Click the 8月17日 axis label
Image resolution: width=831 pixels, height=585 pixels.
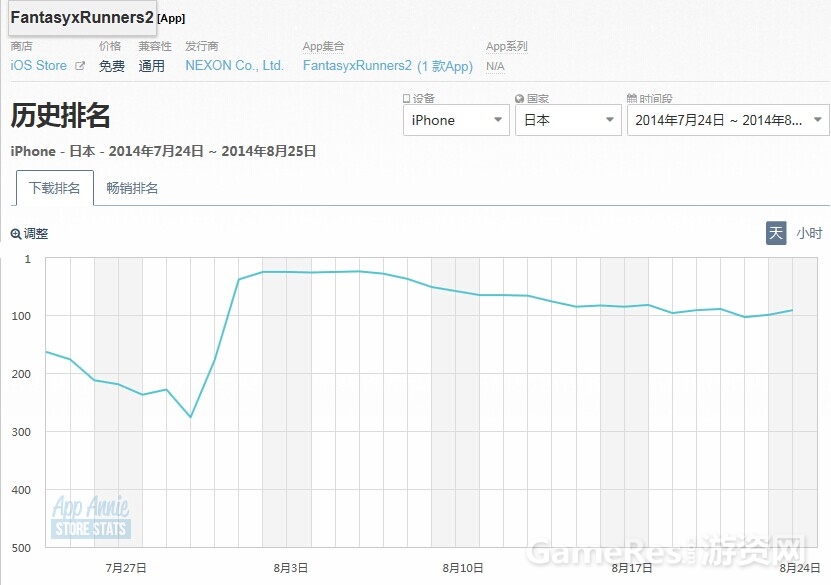coord(632,568)
